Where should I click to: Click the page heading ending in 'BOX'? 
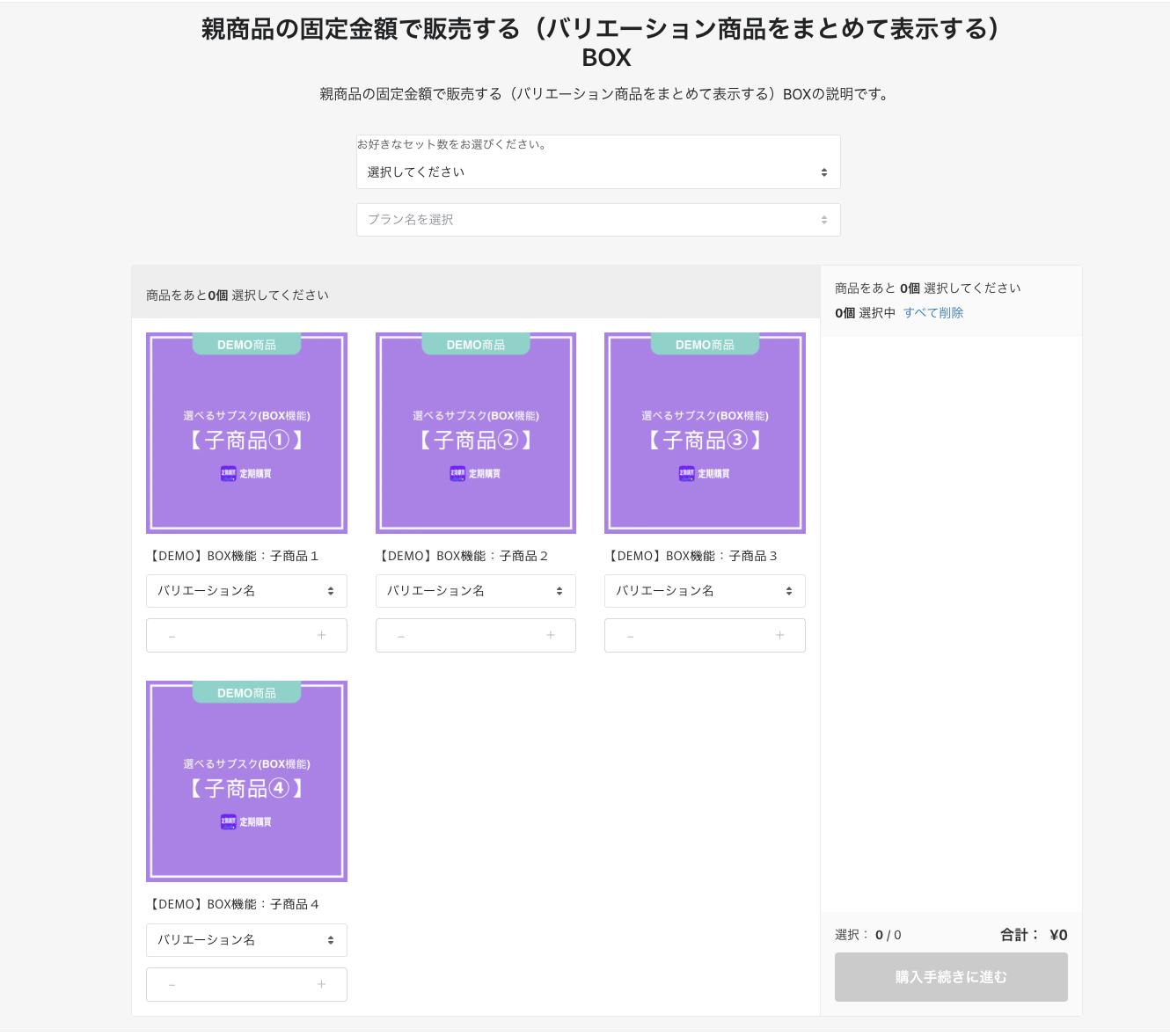[607, 43]
